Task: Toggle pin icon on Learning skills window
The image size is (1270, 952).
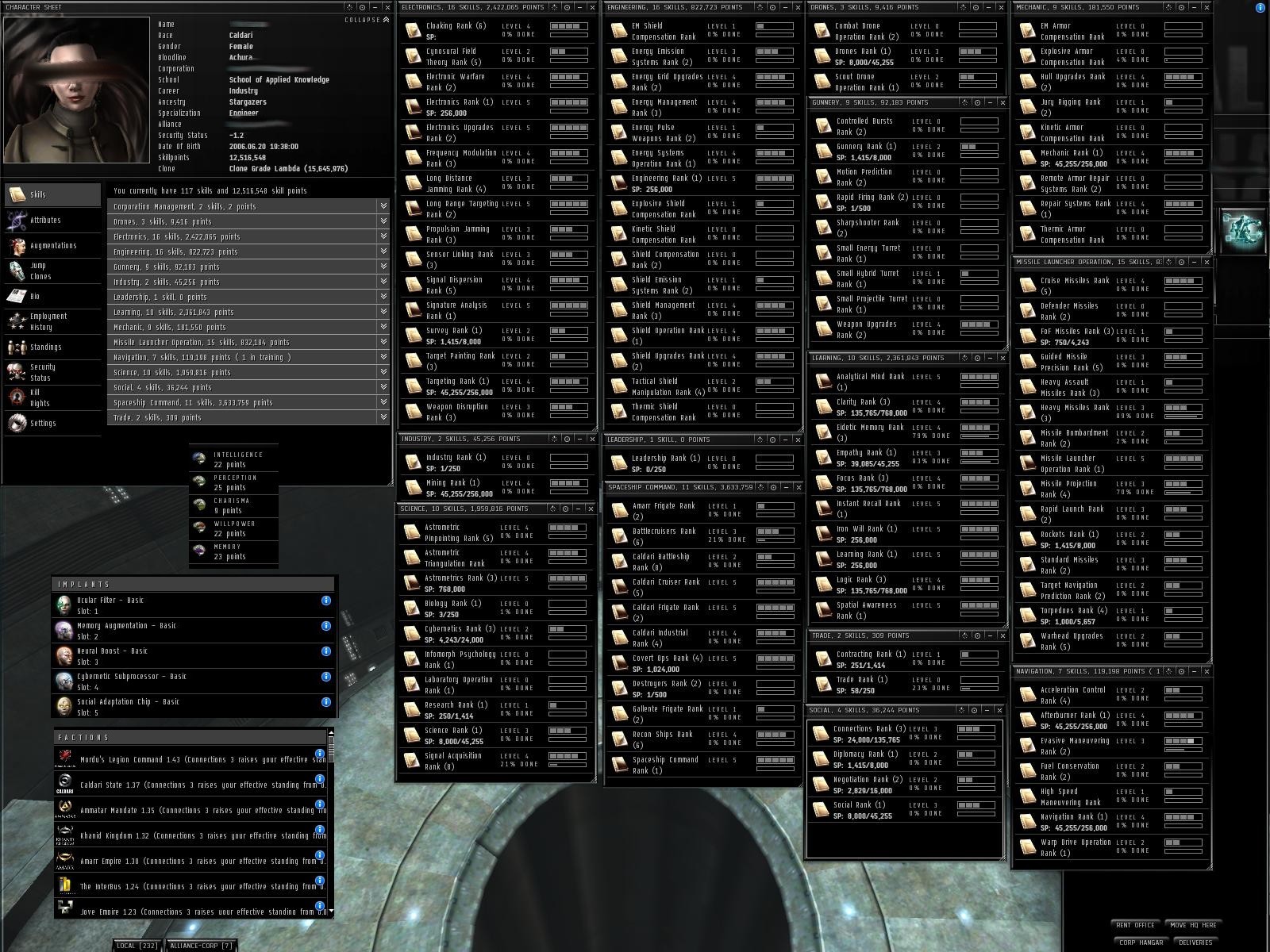Action: (964, 358)
